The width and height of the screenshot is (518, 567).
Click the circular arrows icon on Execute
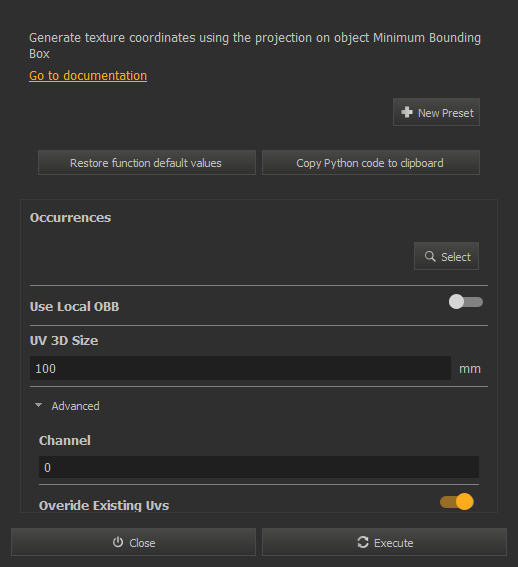(x=363, y=542)
